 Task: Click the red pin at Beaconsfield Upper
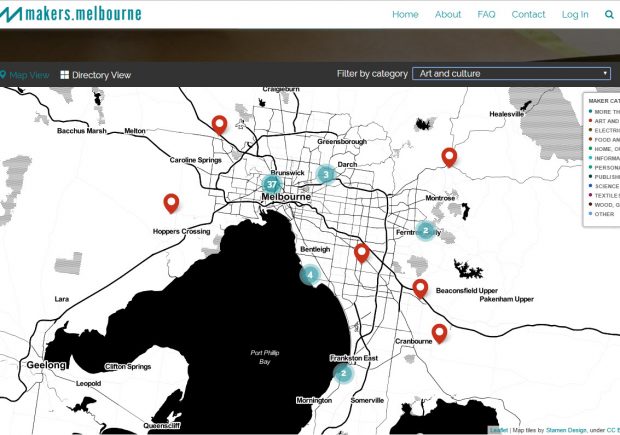420,289
